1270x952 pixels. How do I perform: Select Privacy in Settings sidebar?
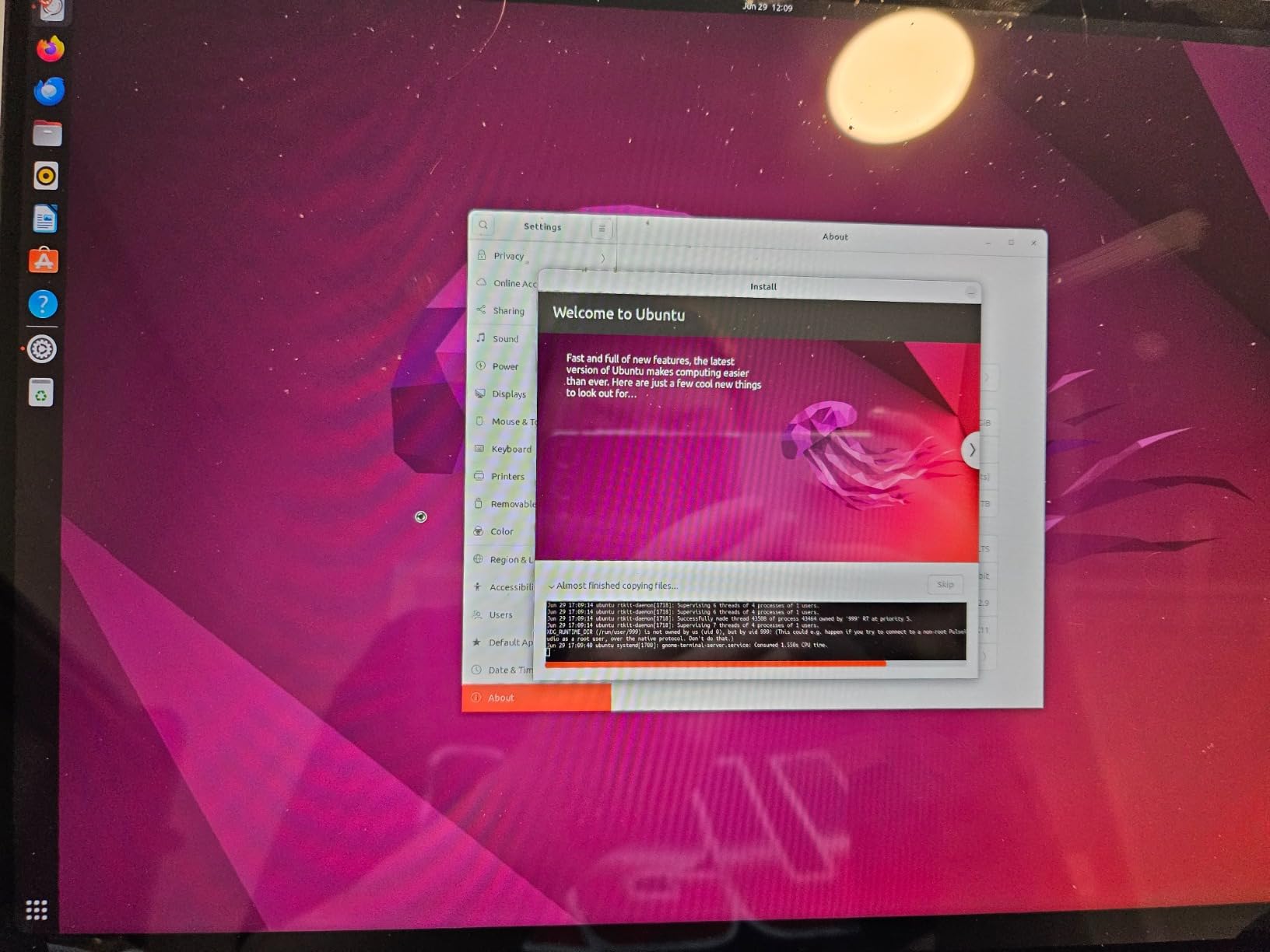point(541,256)
